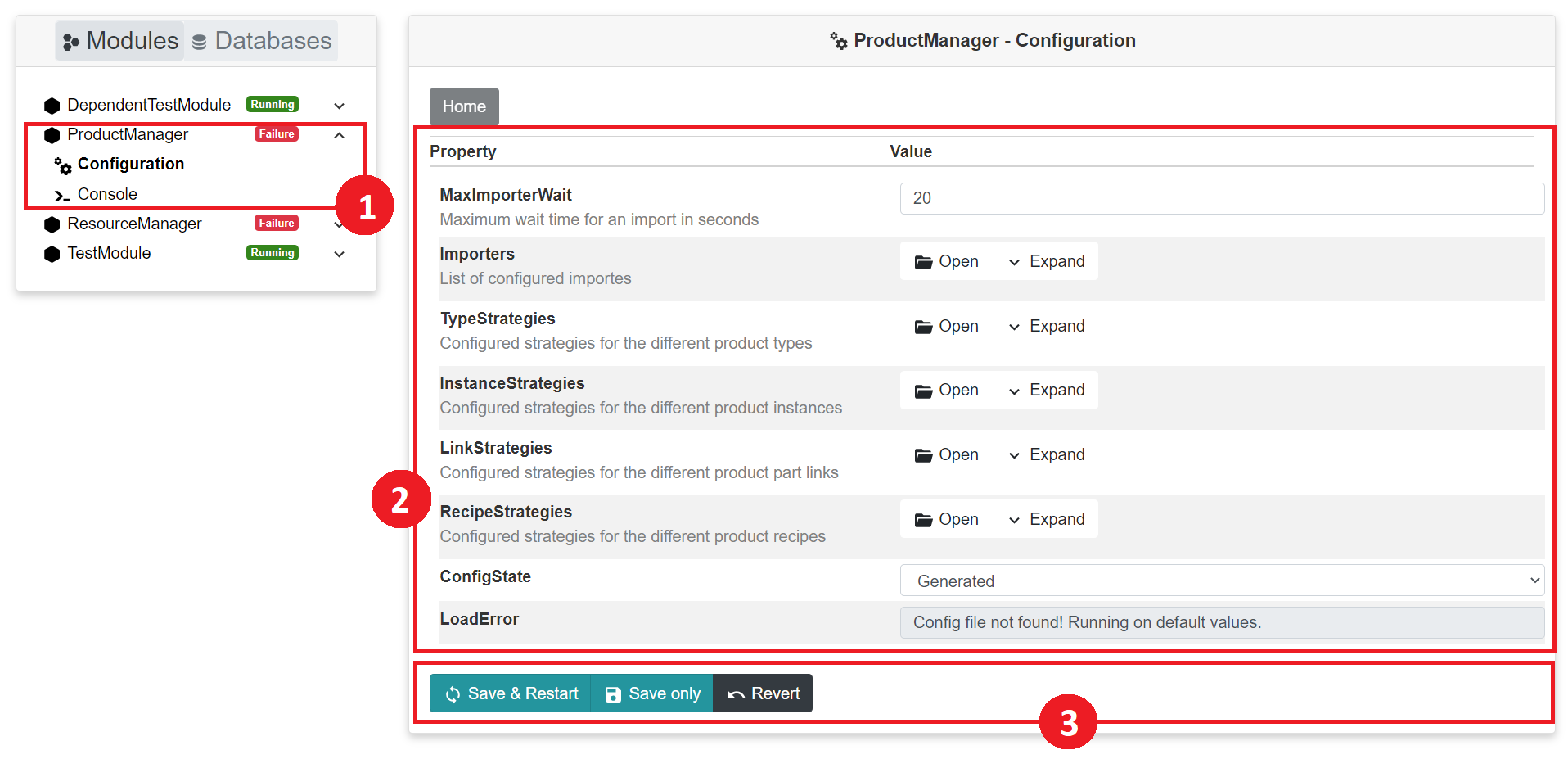Click the ProductManager Failure badge
The image size is (1568, 759).
[277, 134]
